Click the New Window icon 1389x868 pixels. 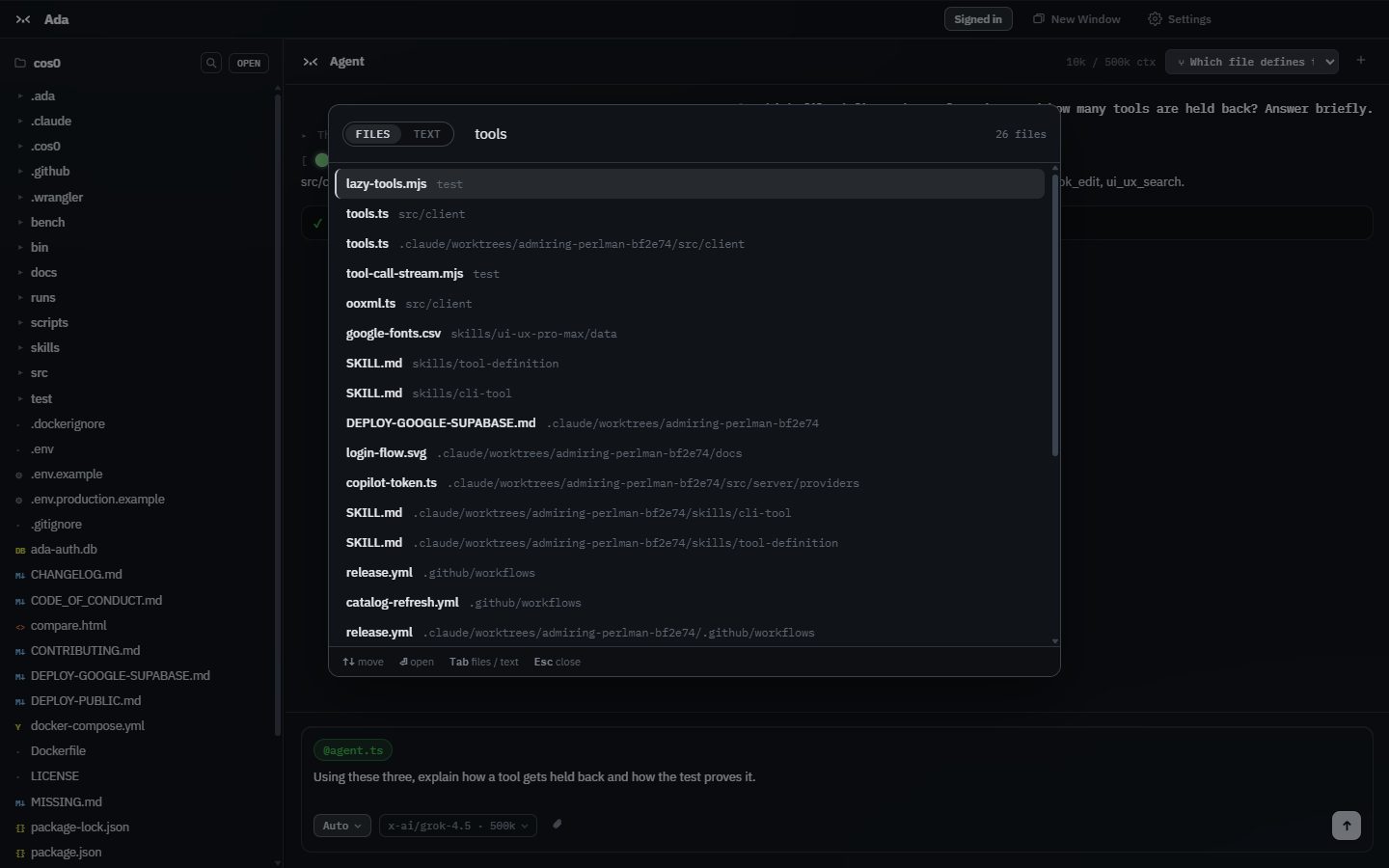(x=1039, y=19)
